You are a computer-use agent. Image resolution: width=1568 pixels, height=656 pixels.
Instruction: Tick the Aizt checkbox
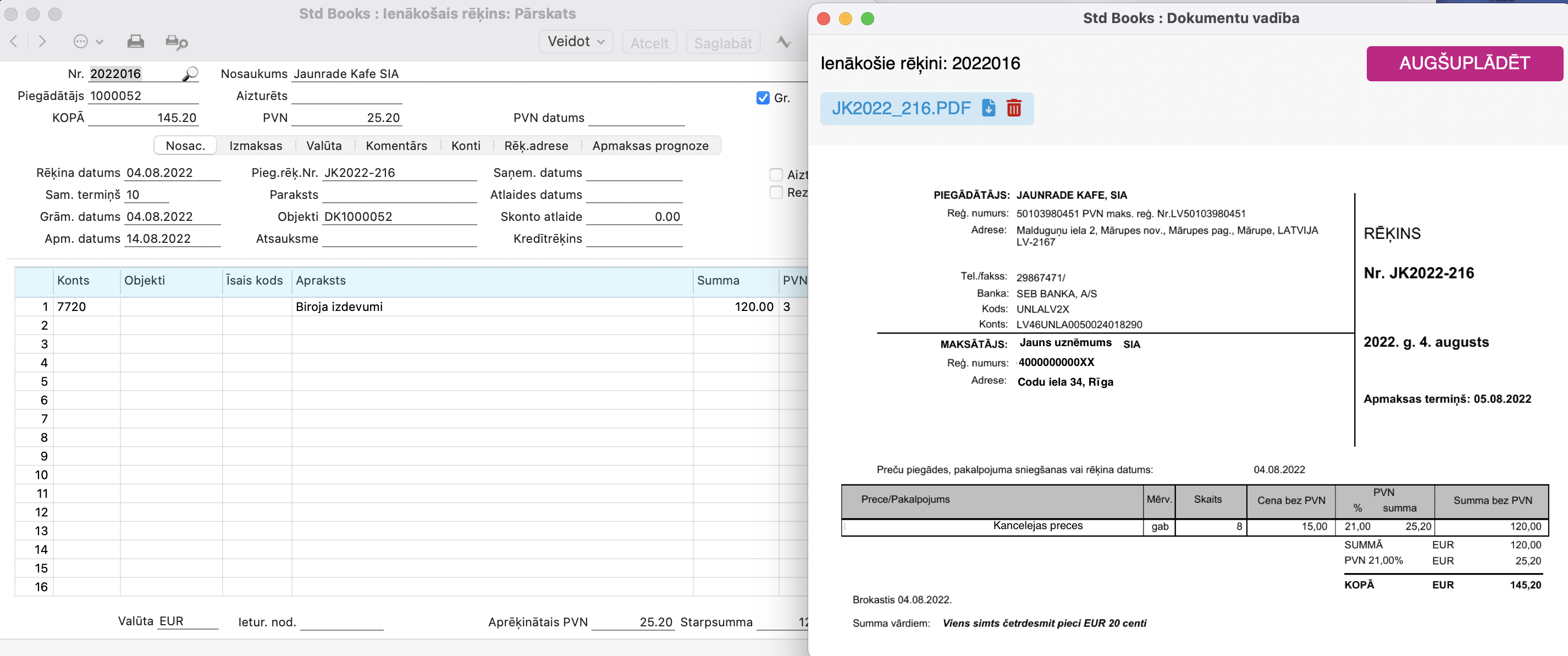tap(776, 175)
